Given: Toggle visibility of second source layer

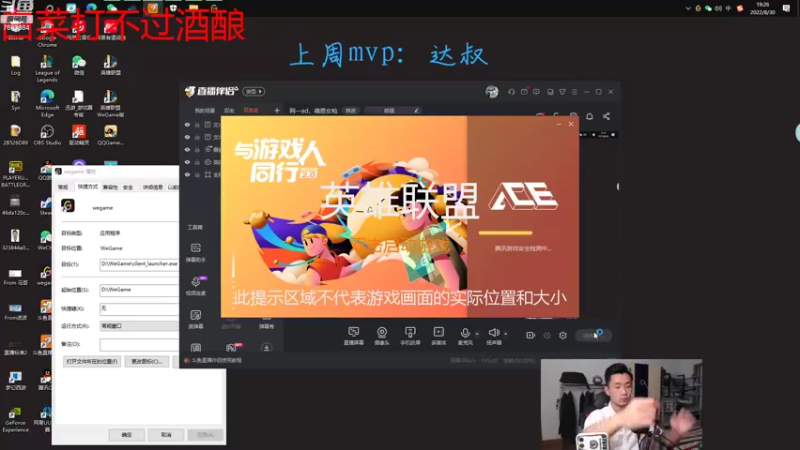Looking at the screenshot, I should click(x=187, y=137).
